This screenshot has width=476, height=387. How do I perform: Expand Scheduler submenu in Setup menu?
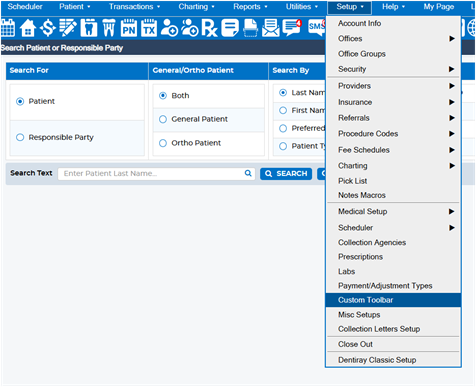[x=452, y=228]
